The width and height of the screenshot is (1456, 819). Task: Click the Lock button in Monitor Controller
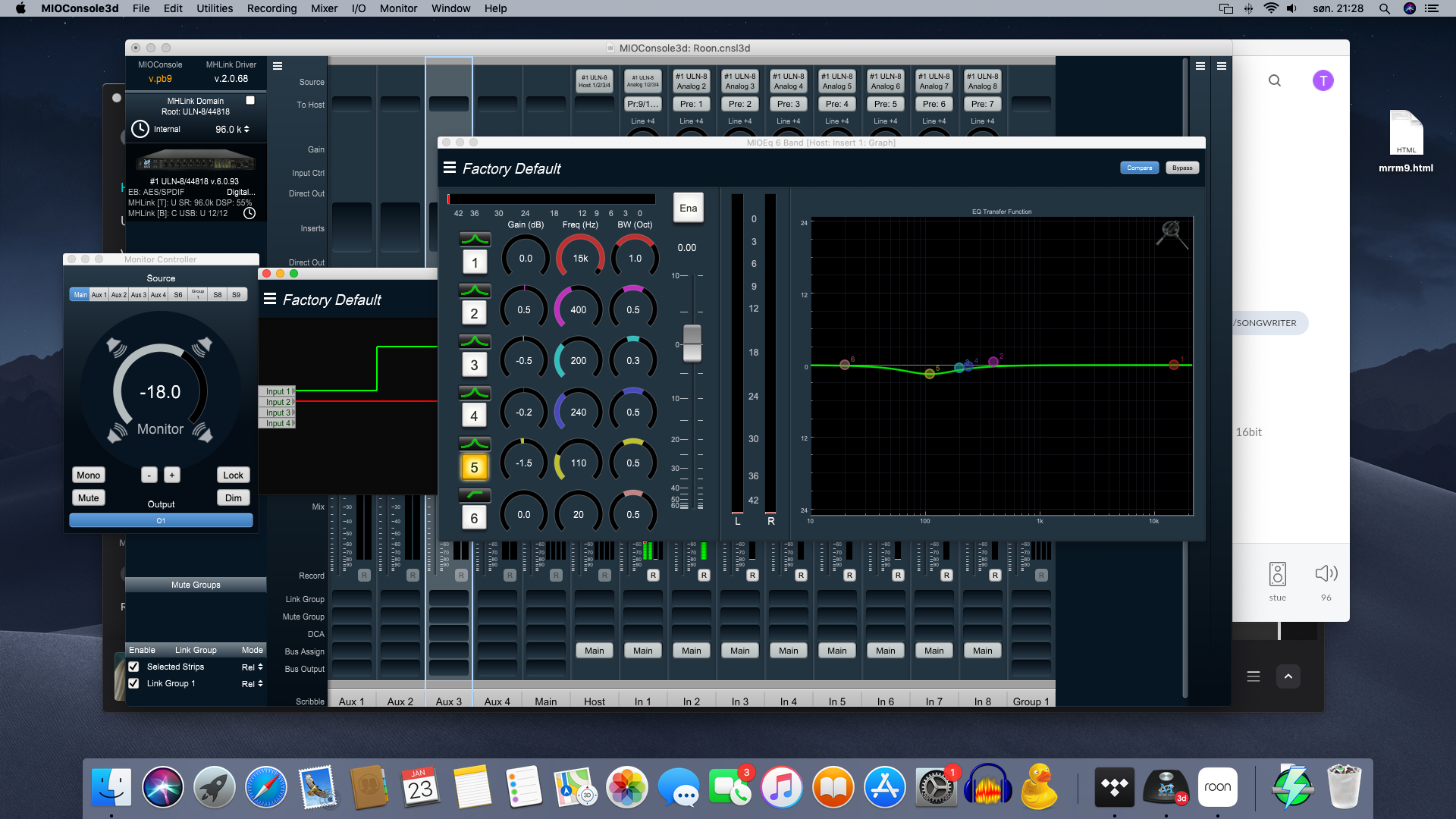point(234,475)
